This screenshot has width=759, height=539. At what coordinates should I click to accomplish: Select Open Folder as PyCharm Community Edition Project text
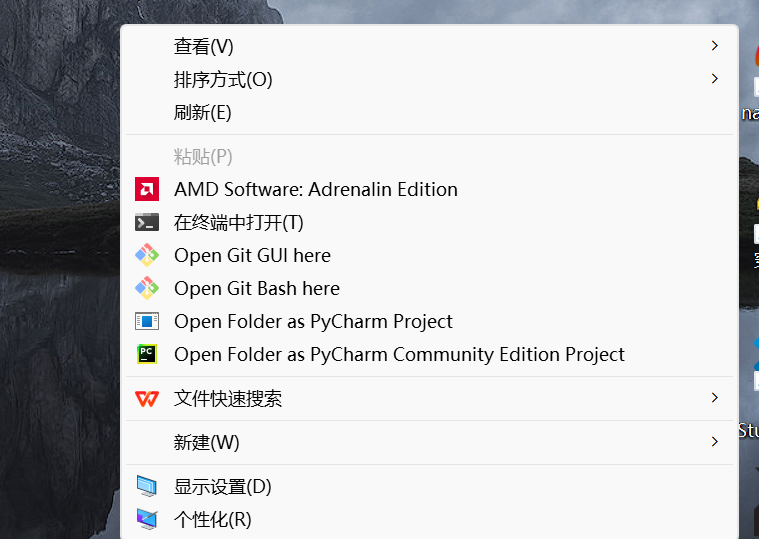click(399, 354)
